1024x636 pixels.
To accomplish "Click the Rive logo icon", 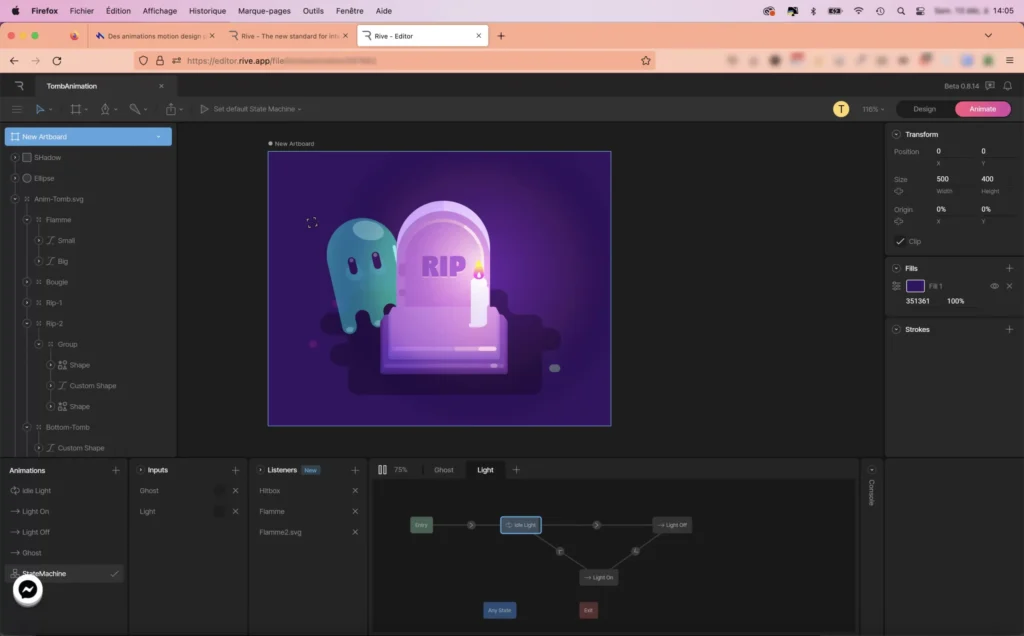I will click(19, 86).
